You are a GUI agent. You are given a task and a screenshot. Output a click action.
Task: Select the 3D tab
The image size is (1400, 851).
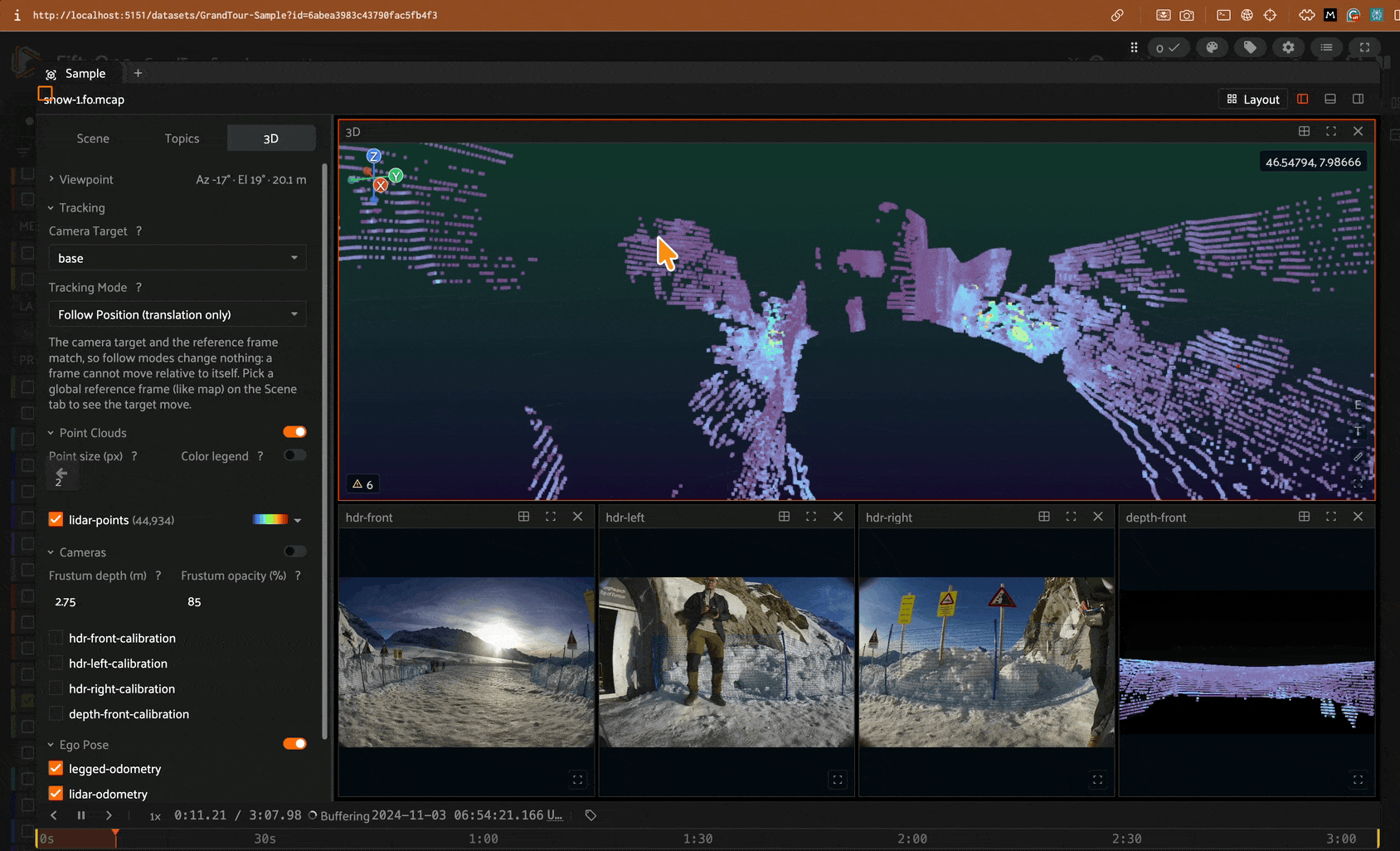point(271,139)
